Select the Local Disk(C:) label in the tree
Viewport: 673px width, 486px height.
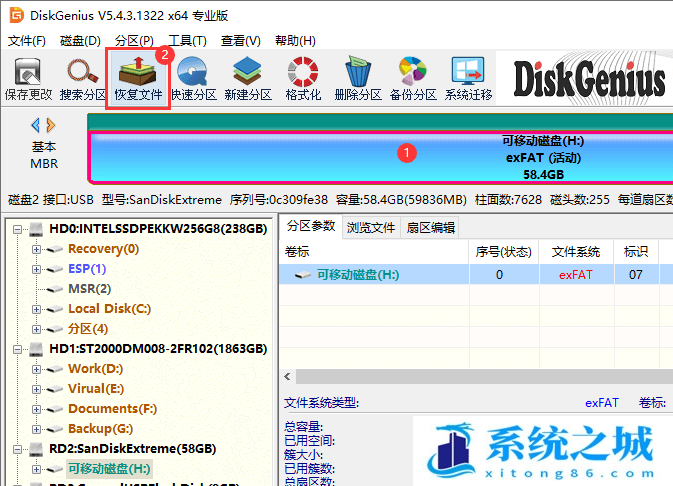click(x=109, y=309)
